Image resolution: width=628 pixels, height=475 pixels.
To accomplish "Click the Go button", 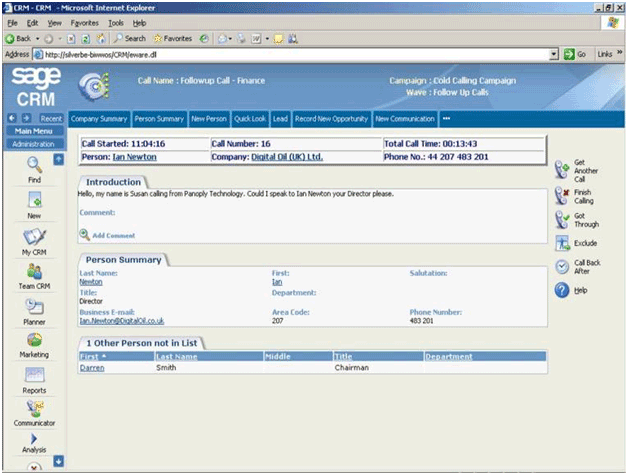I will (x=575, y=54).
